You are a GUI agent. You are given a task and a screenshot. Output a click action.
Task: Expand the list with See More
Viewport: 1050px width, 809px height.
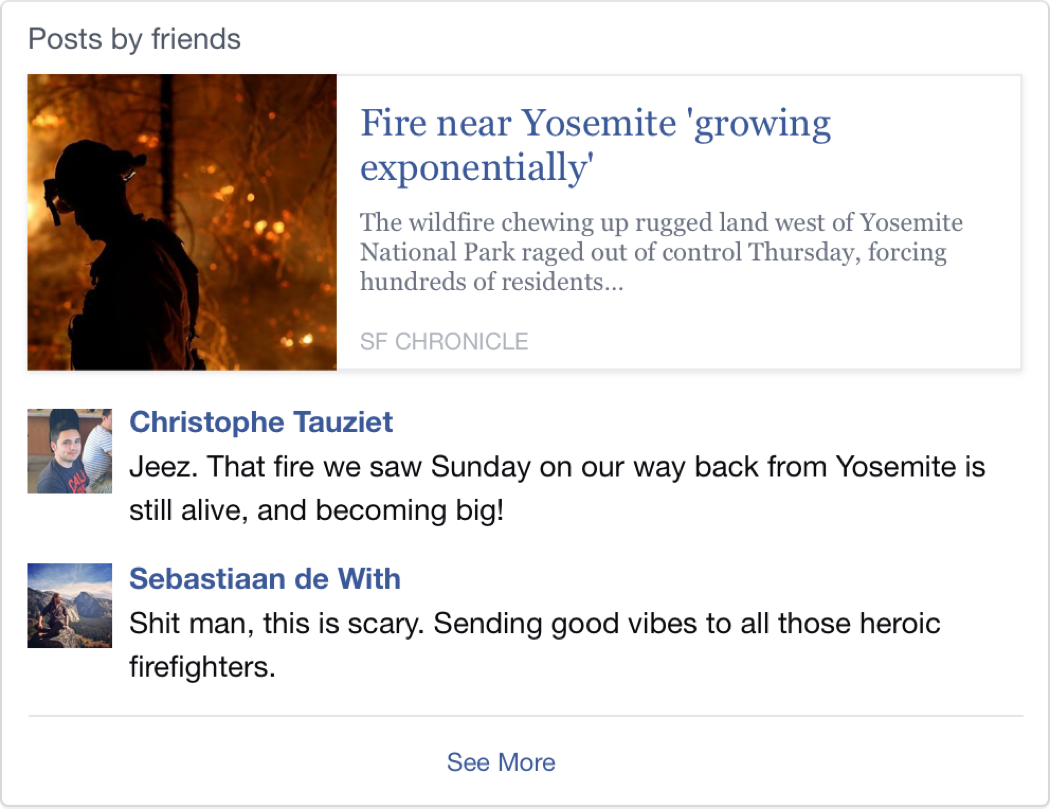pyautogui.click(x=500, y=763)
